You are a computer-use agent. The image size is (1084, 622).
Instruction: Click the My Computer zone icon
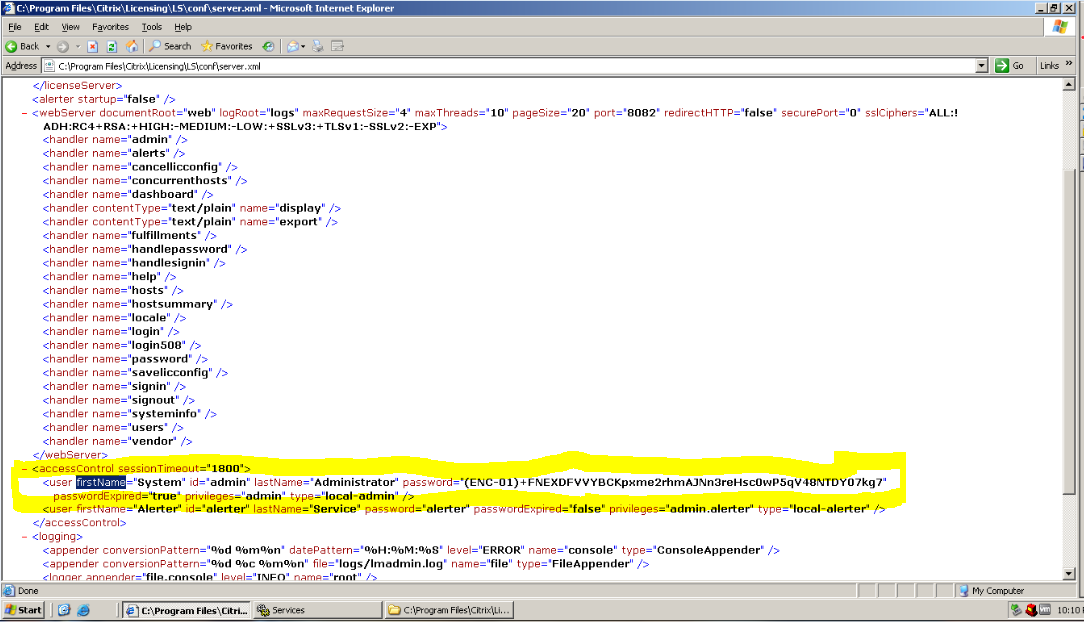pyautogui.click(x=964, y=591)
